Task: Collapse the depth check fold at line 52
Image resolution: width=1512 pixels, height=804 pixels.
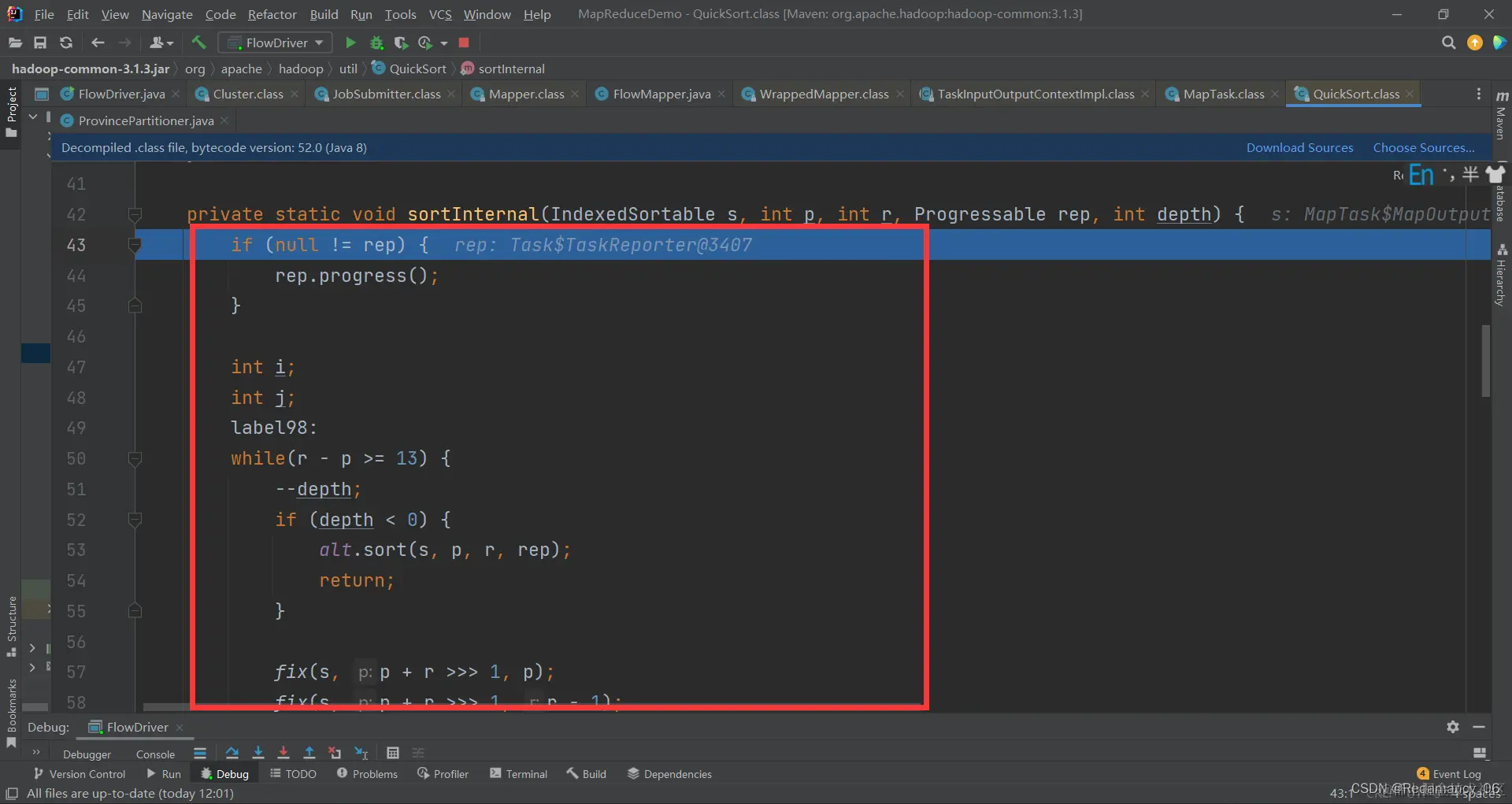Action: [x=135, y=520]
